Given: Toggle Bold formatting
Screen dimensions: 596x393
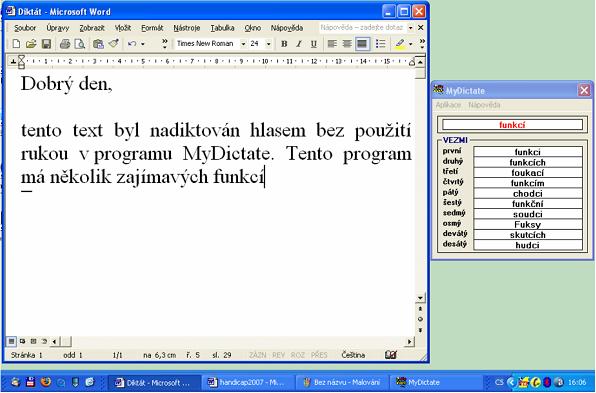Looking at the screenshot, I should [x=284, y=44].
